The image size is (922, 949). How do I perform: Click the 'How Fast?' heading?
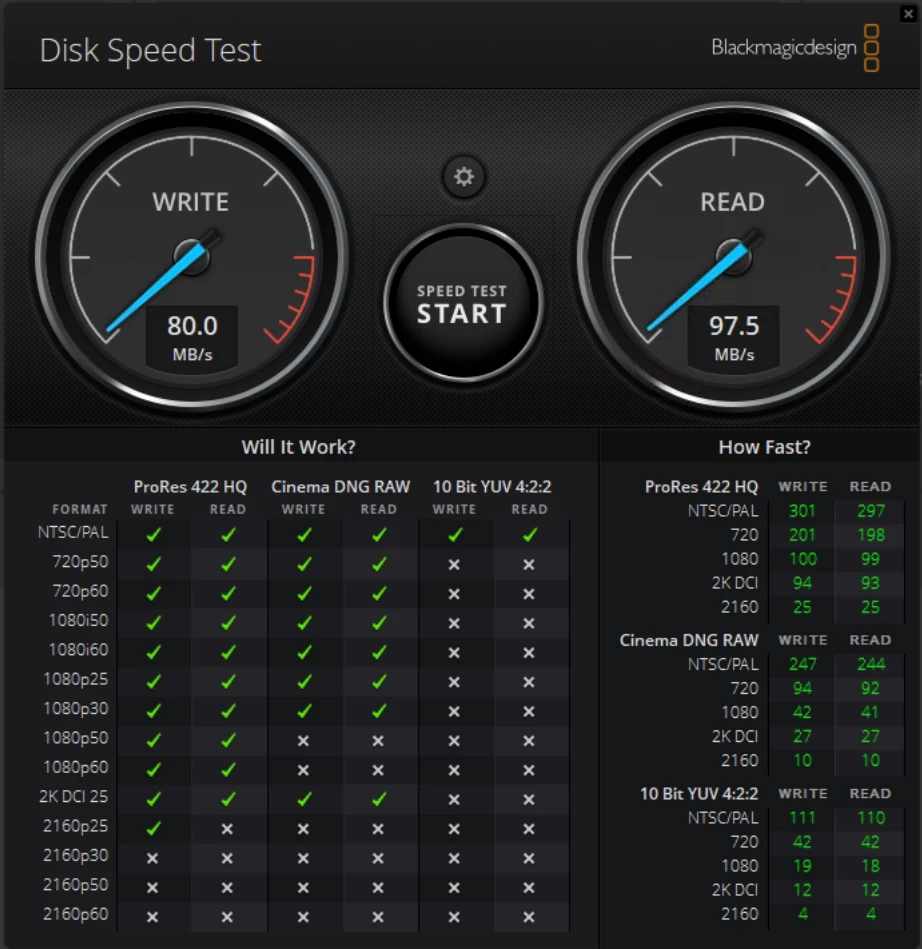[x=764, y=447]
